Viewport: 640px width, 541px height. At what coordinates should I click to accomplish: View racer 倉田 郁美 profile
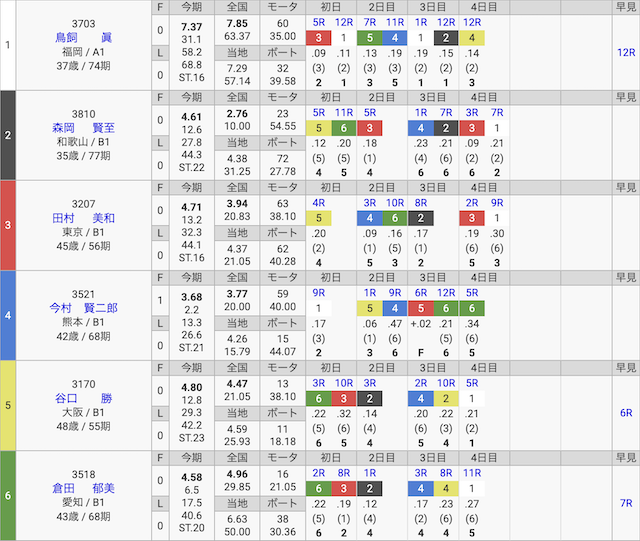(84, 487)
